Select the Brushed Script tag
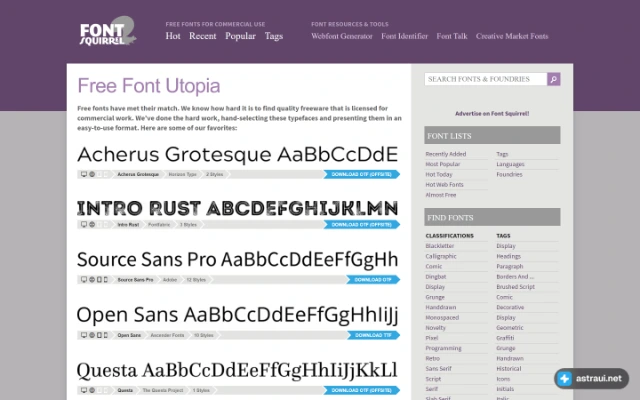Screen dimensions: 640x400 point(516,287)
